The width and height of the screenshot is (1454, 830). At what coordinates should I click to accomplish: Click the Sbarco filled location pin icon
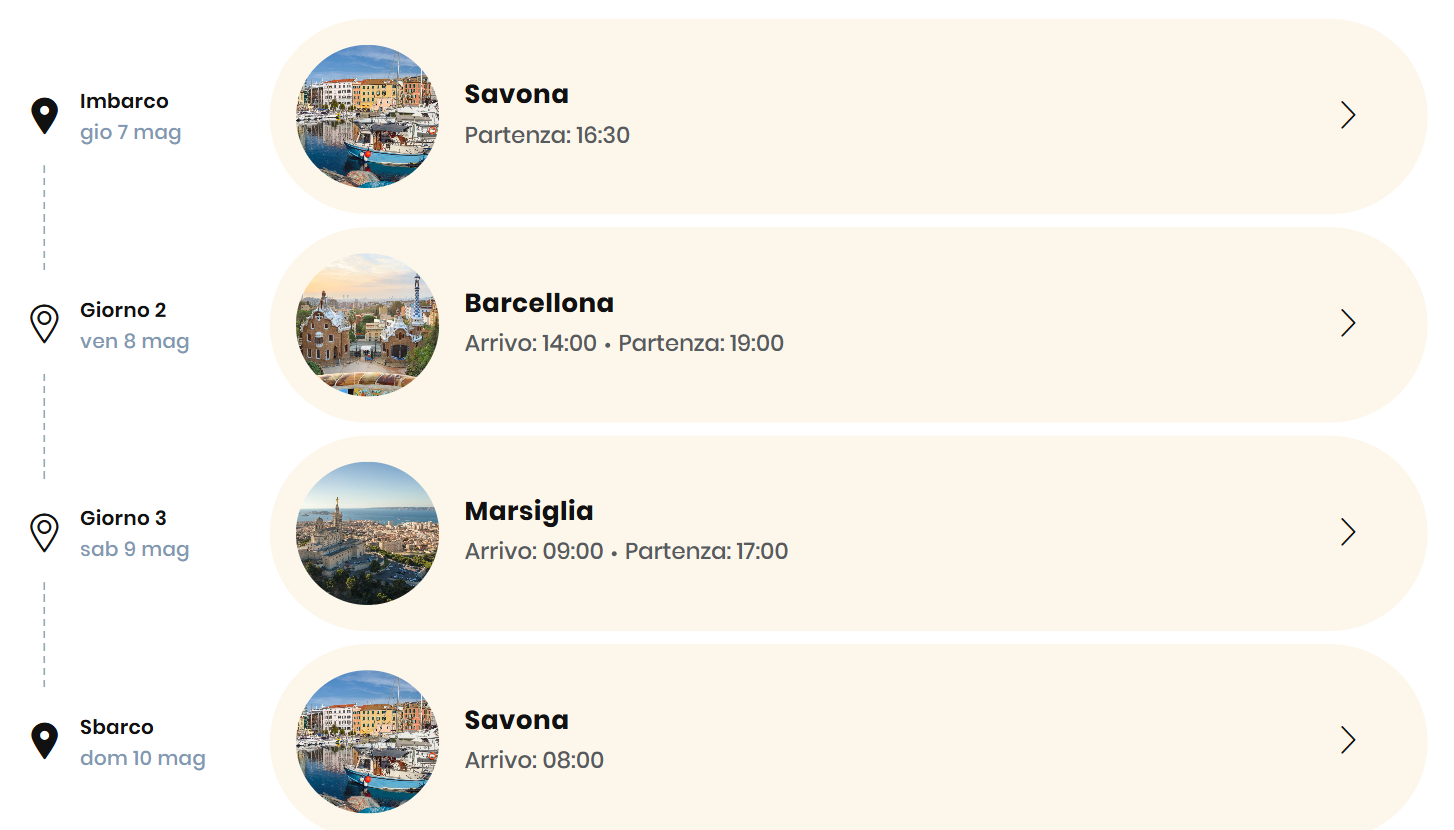pos(44,741)
